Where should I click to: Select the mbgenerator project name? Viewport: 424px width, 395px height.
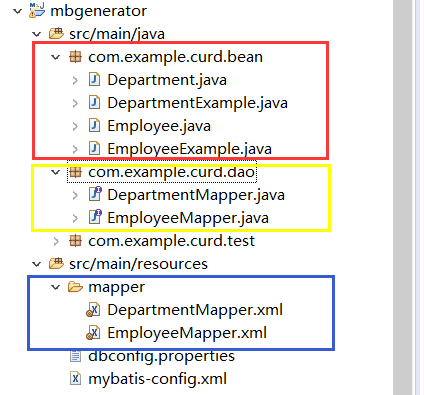tap(98, 11)
